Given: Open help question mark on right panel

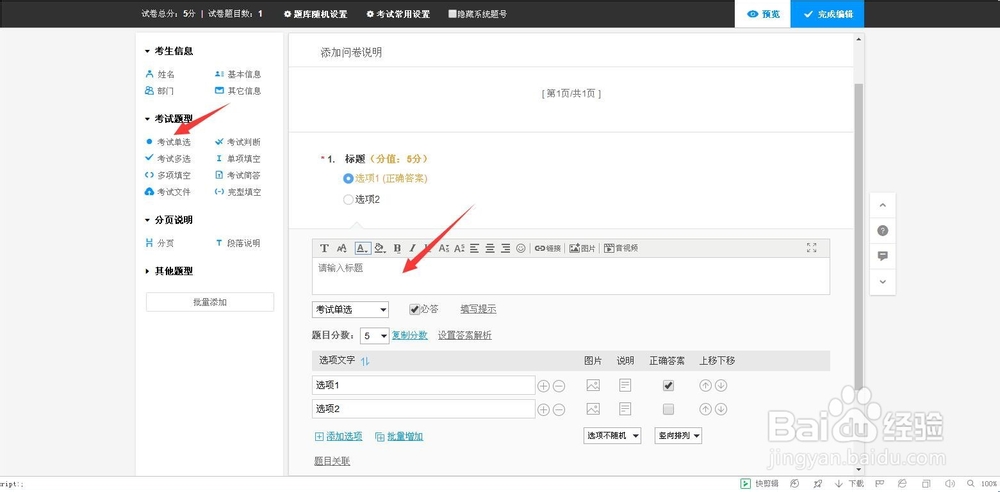Looking at the screenshot, I should pos(883,231).
